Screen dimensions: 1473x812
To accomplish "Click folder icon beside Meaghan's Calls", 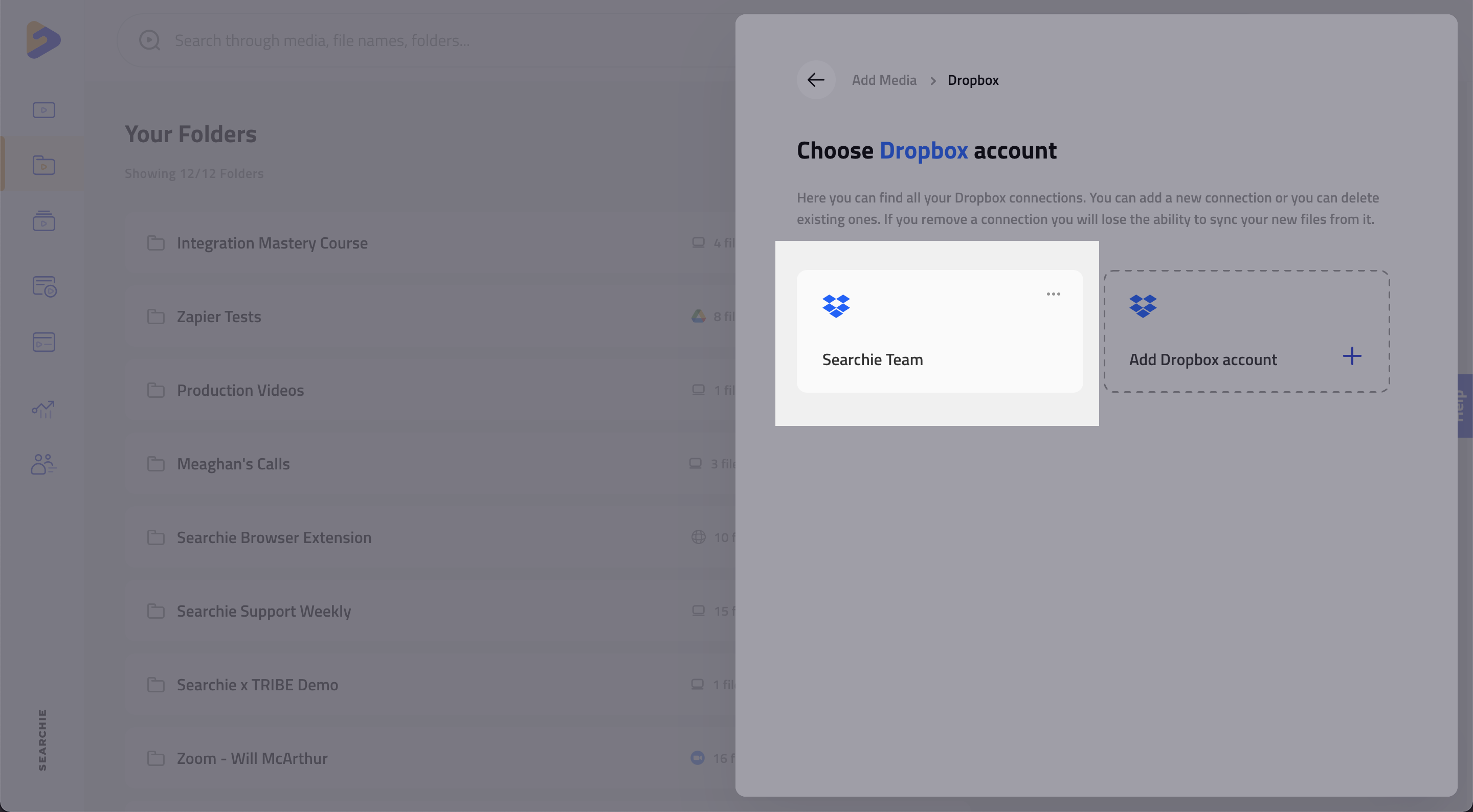I will pos(155,464).
